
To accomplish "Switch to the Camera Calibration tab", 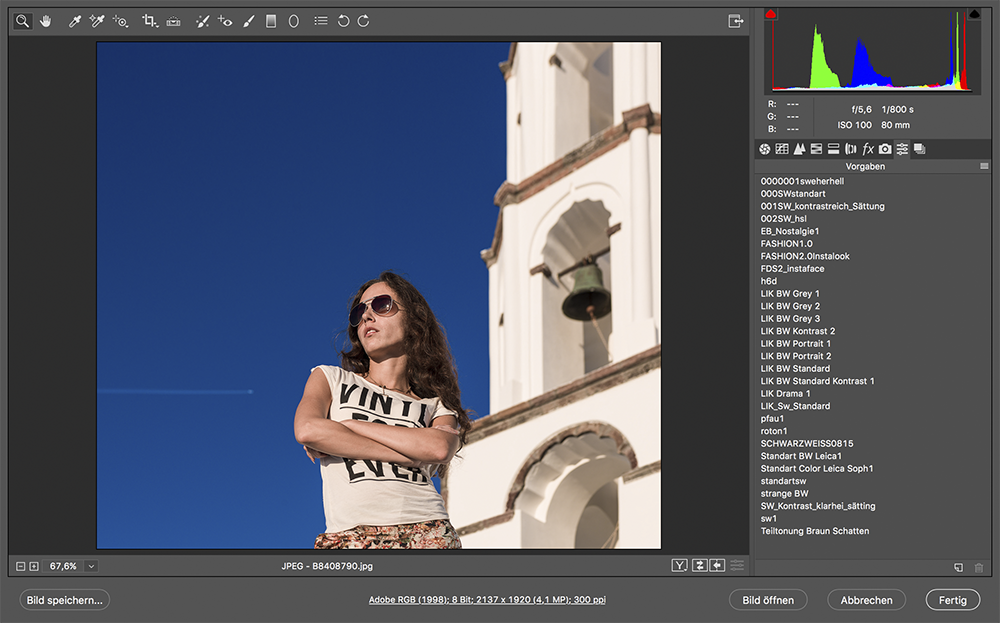I will pyautogui.click(x=885, y=149).
